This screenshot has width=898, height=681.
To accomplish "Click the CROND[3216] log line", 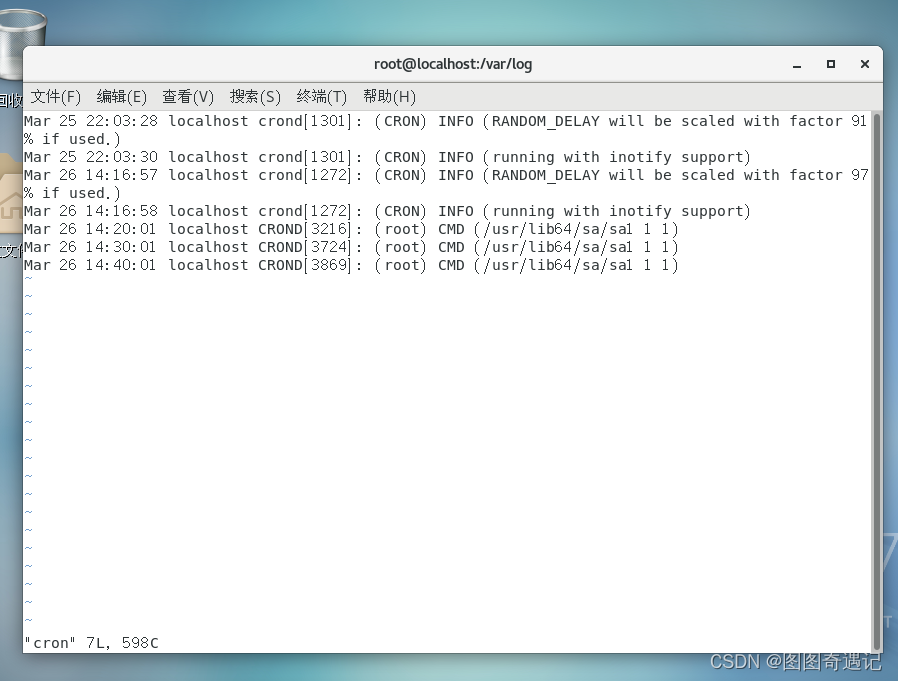I will [x=351, y=229].
